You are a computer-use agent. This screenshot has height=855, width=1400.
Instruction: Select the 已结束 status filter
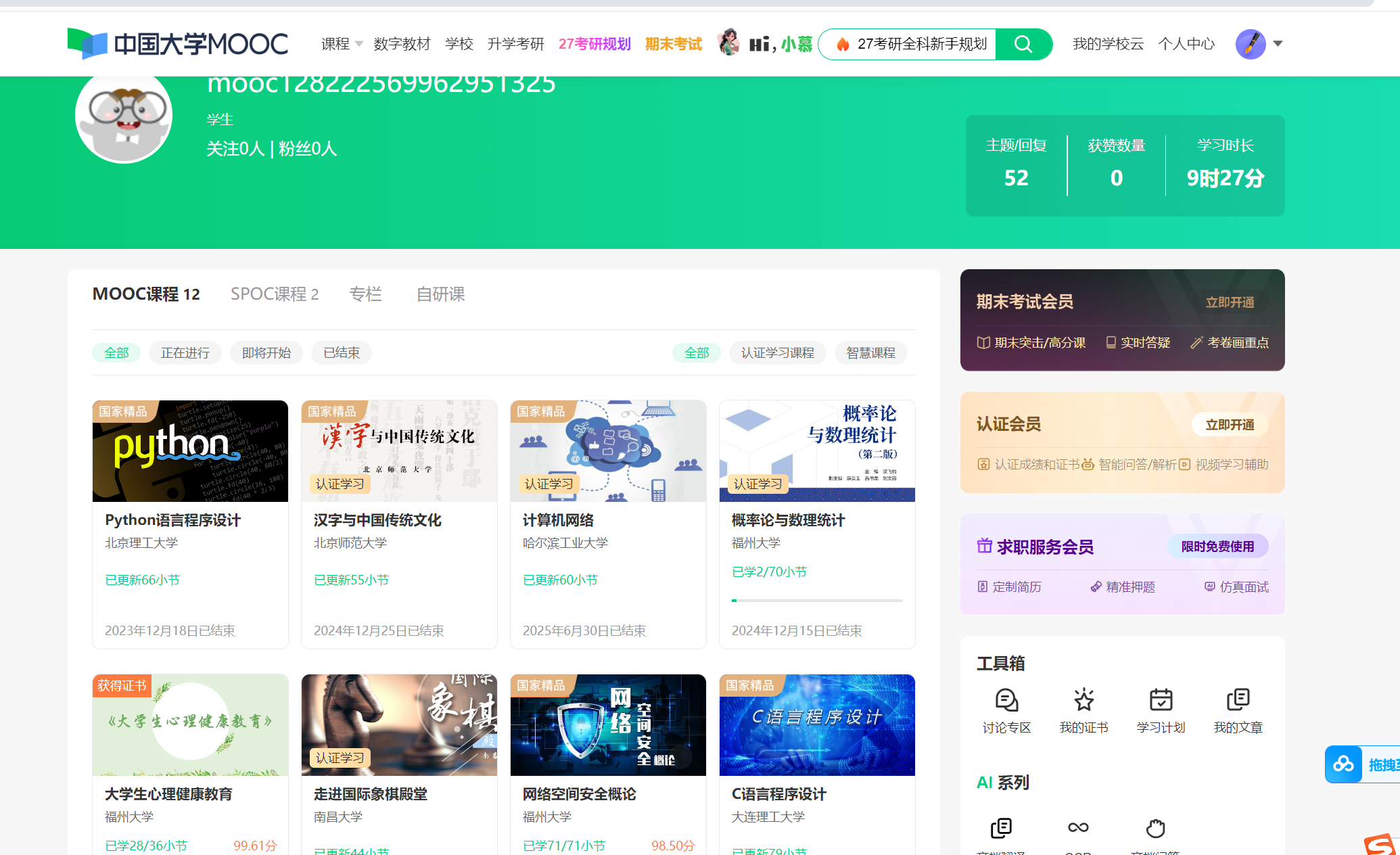click(x=342, y=353)
